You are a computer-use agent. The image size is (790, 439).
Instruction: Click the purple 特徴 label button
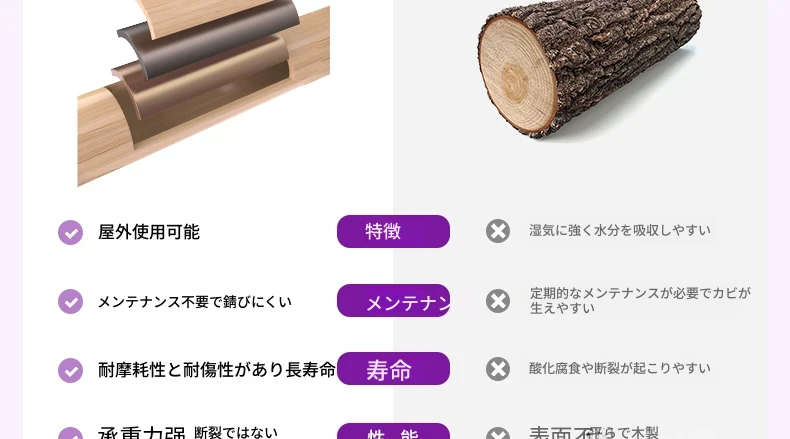[393, 231]
